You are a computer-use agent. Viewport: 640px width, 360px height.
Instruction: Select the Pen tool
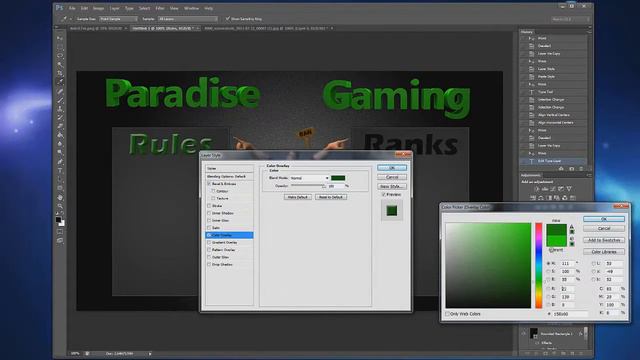tap(60, 162)
